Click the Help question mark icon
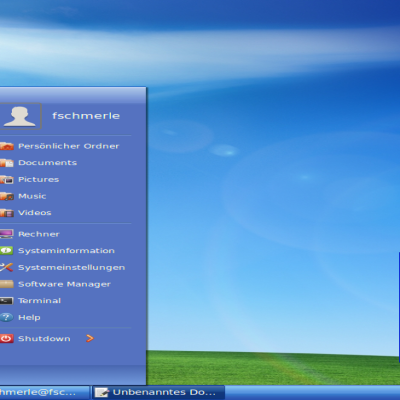Image resolution: width=400 pixels, height=400 pixels. coord(7,317)
